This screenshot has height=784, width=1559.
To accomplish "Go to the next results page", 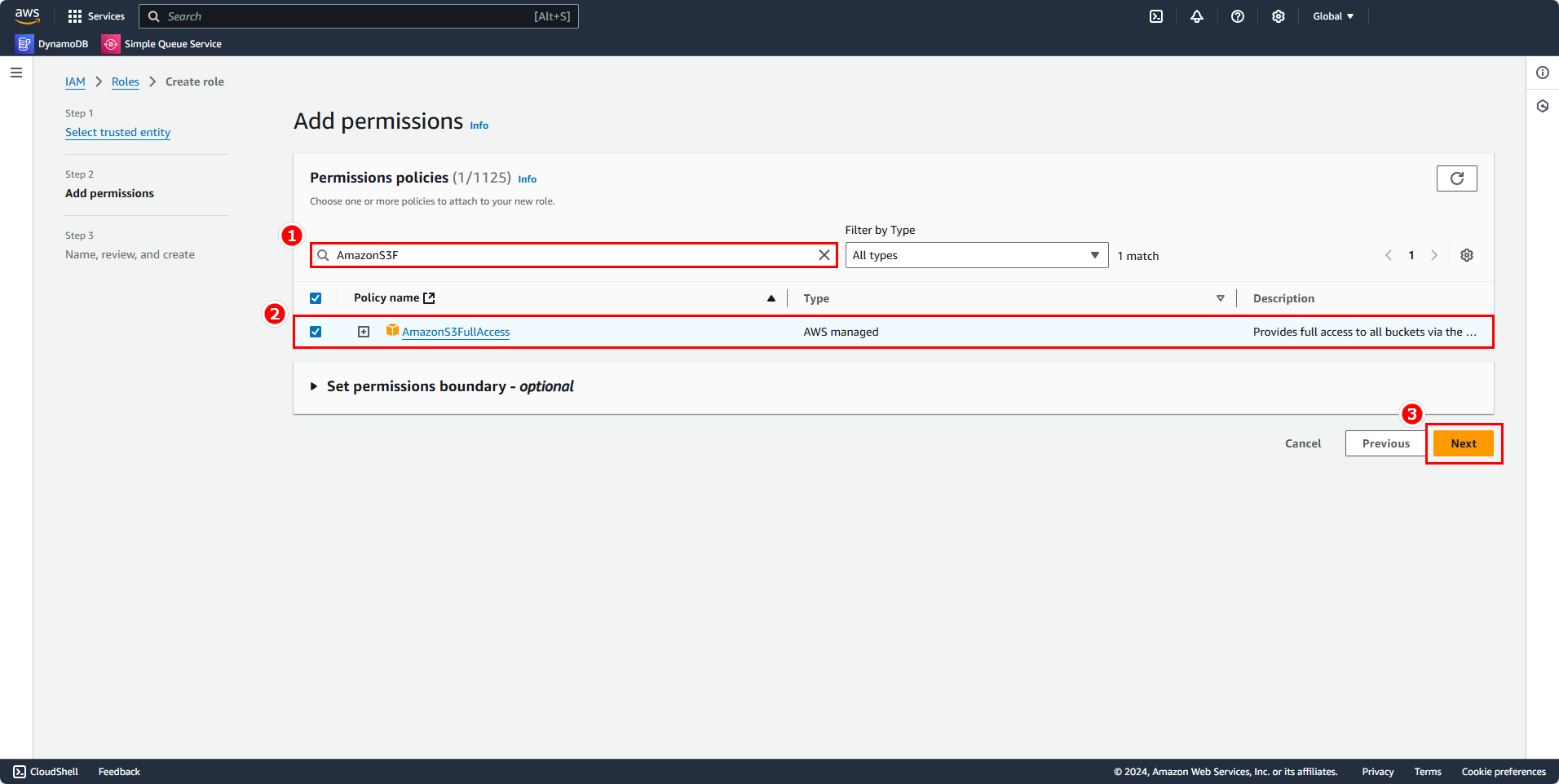I will click(1434, 255).
